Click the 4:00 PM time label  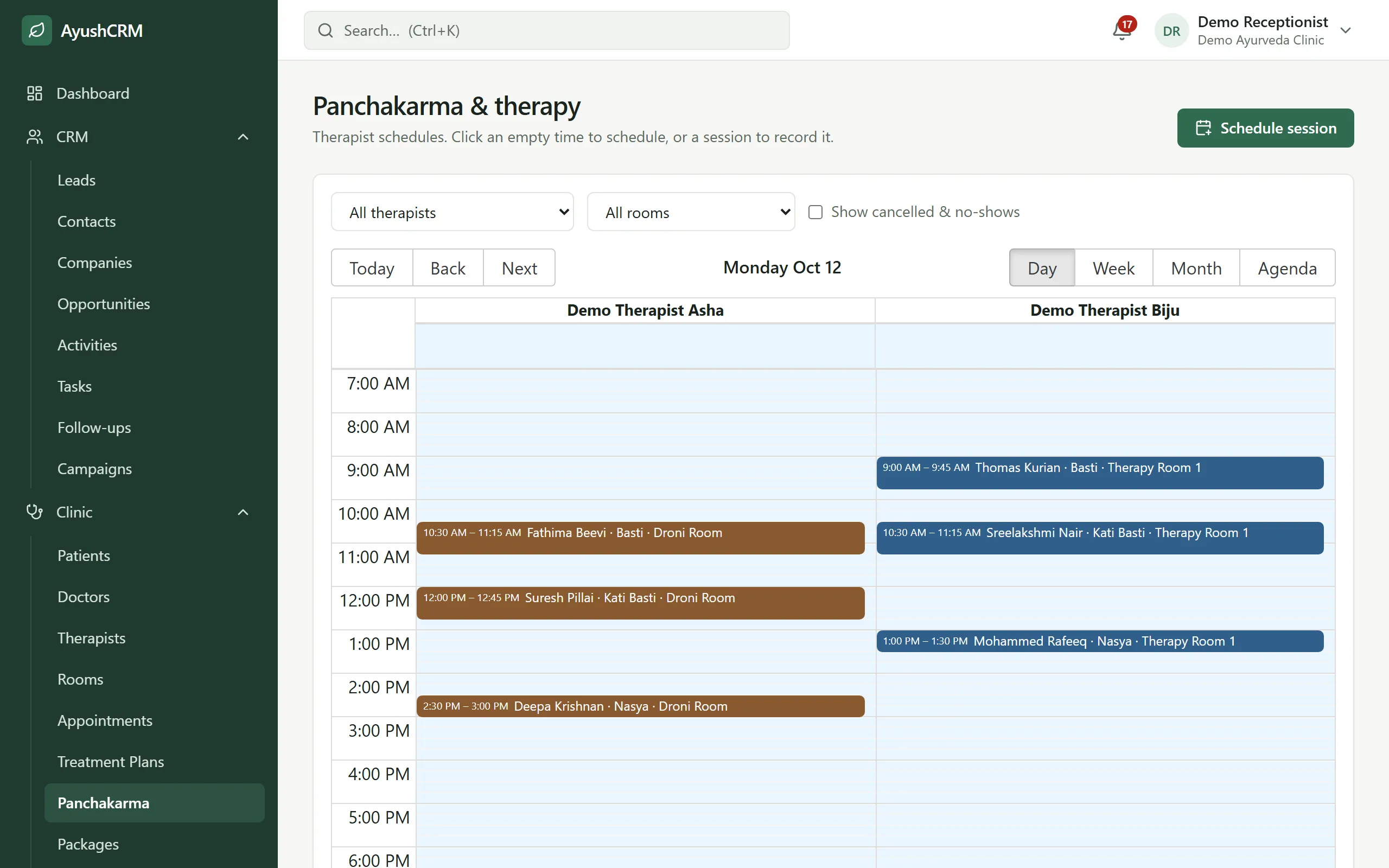coord(378,774)
